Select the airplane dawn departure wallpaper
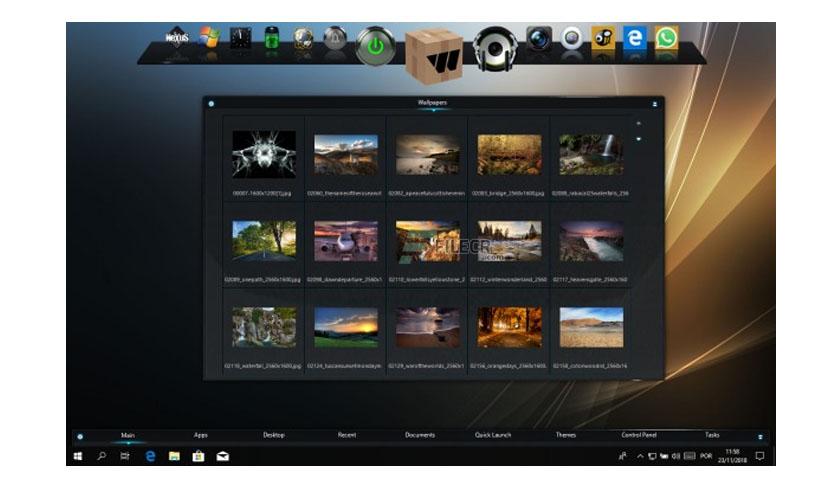This screenshot has height=484, width=836. click(x=346, y=241)
